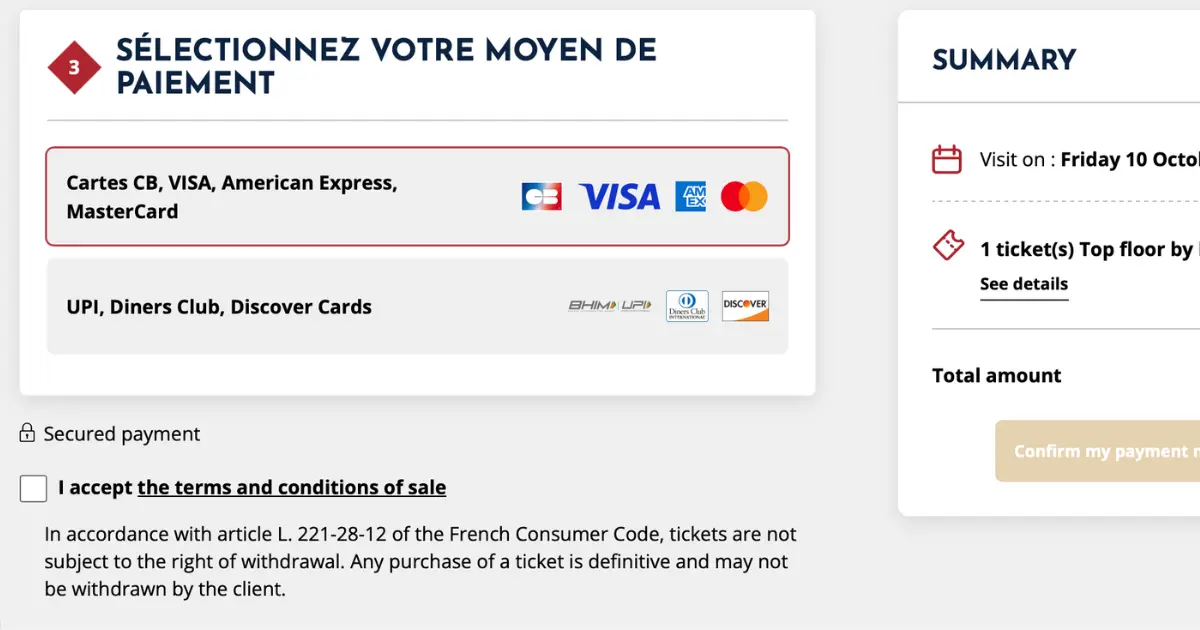The width and height of the screenshot is (1200, 630).
Task: Select UPI, Diners Club, Discover Cards option
Action: (417, 306)
